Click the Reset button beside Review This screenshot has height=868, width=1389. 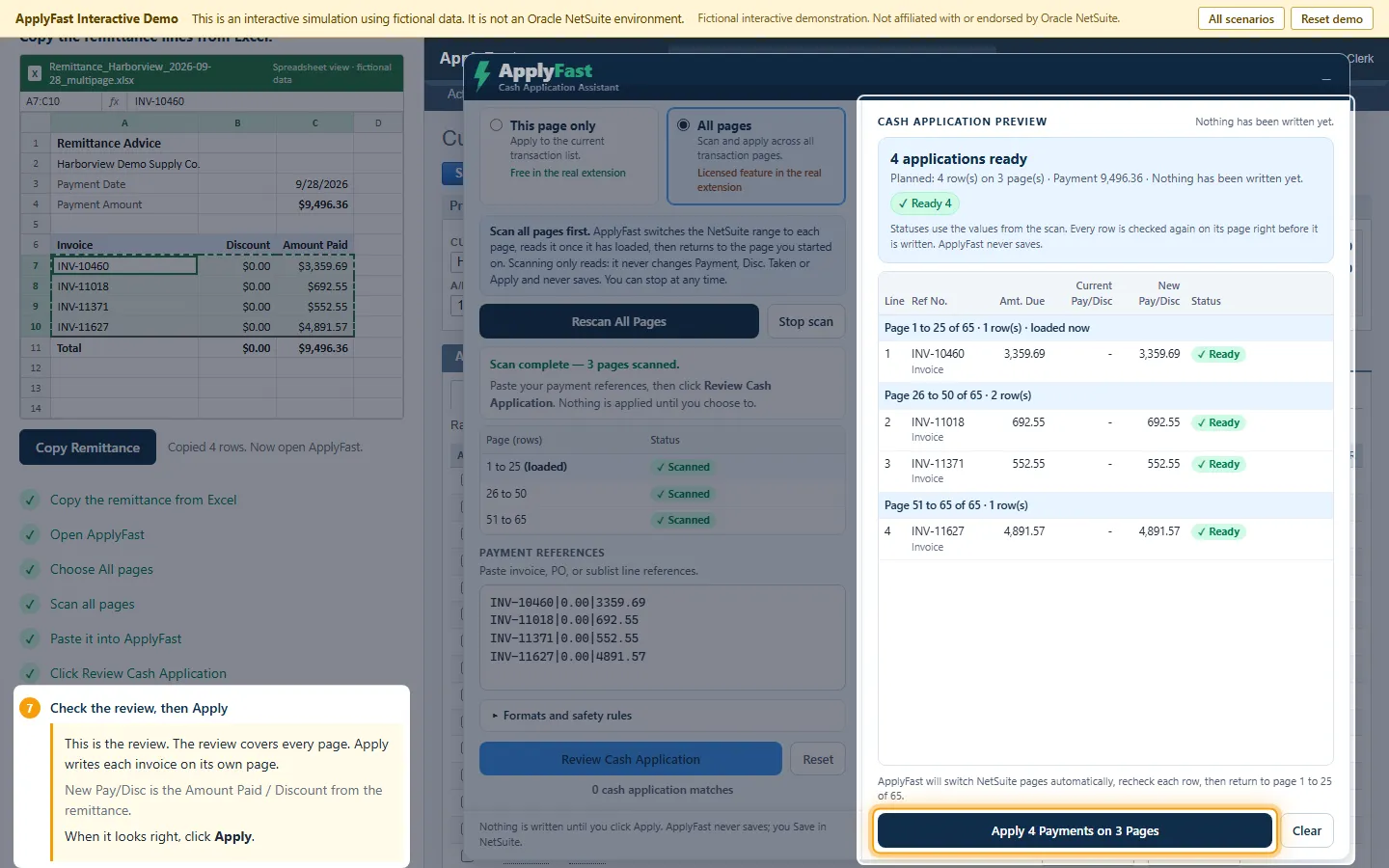tap(818, 759)
